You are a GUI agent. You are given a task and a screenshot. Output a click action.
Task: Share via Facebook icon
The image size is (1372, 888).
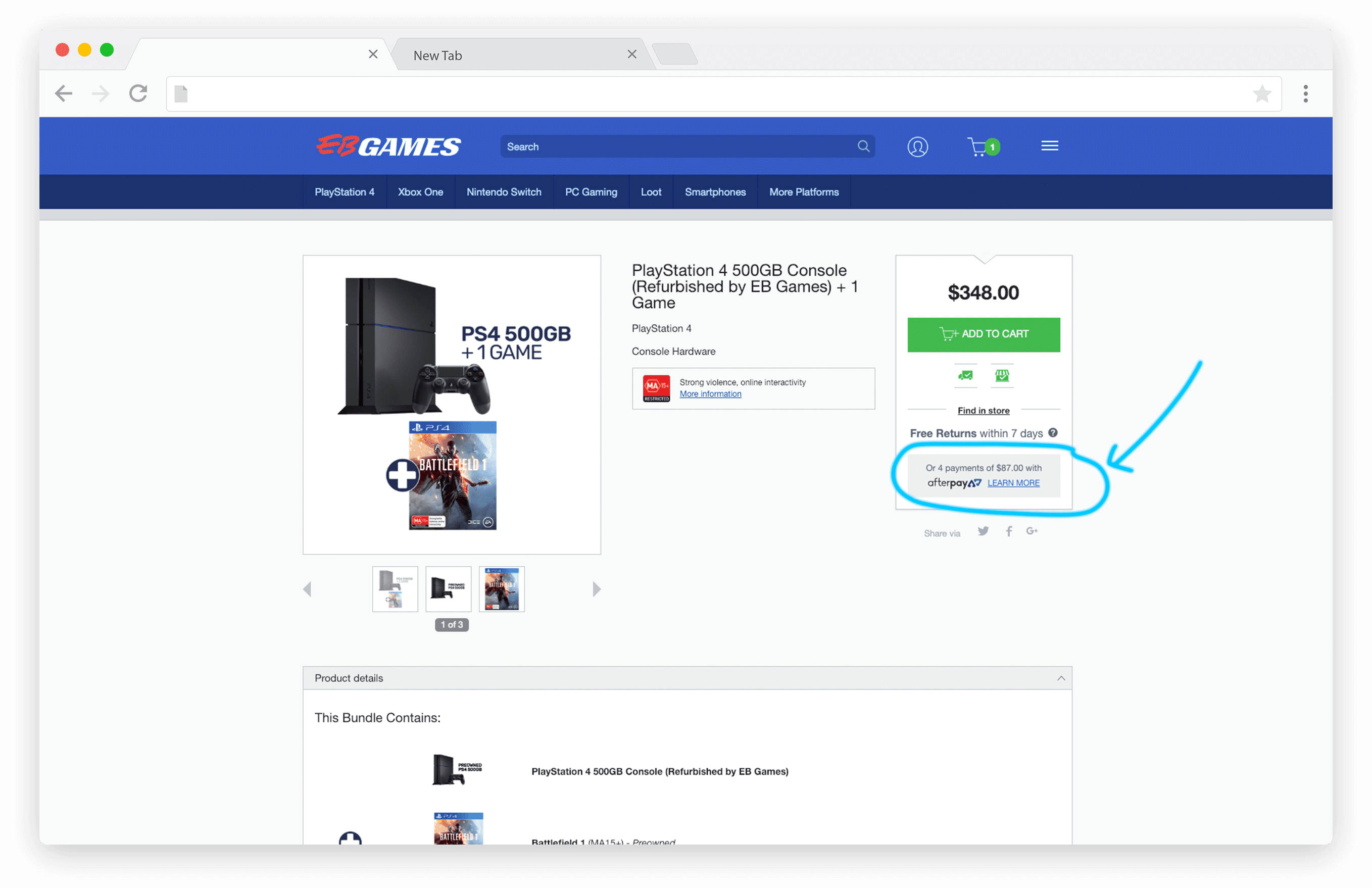[x=1009, y=531]
